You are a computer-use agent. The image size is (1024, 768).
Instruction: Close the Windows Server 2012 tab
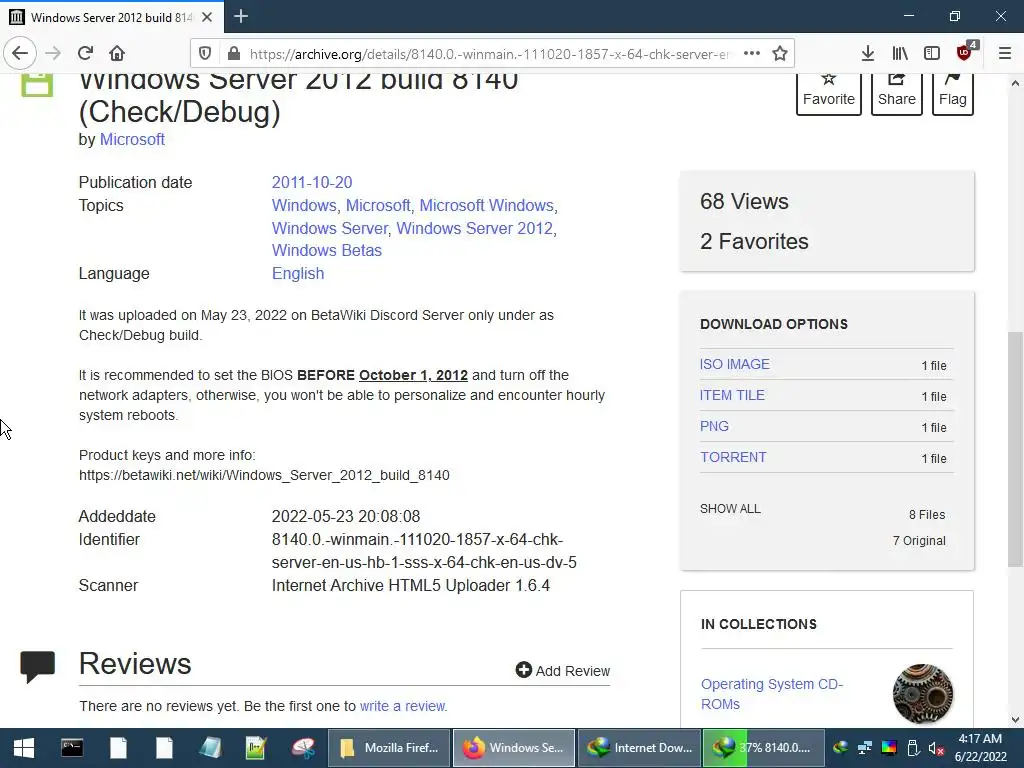coord(207,17)
